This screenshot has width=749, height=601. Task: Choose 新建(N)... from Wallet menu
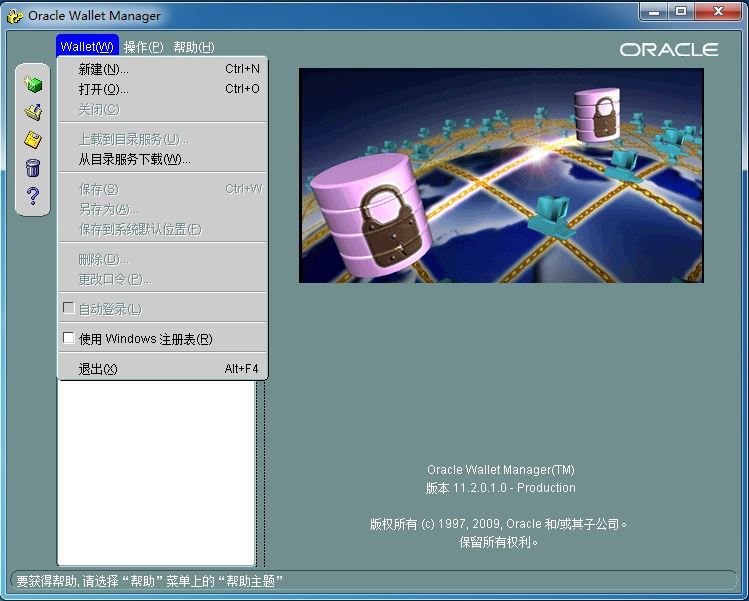pyautogui.click(x=162, y=69)
